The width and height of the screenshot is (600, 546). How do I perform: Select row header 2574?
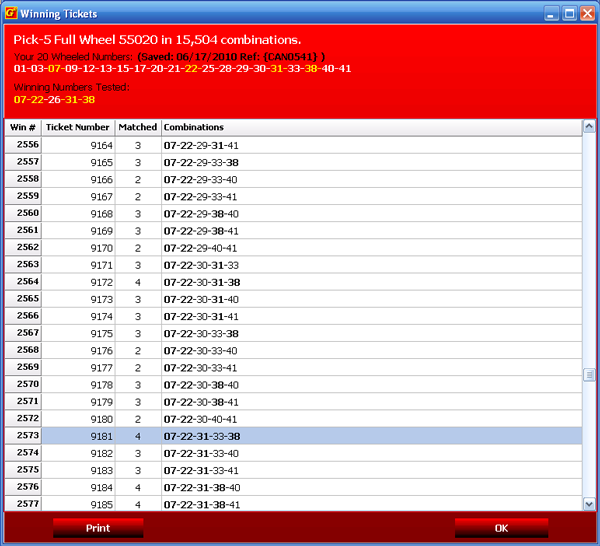pos(23,453)
